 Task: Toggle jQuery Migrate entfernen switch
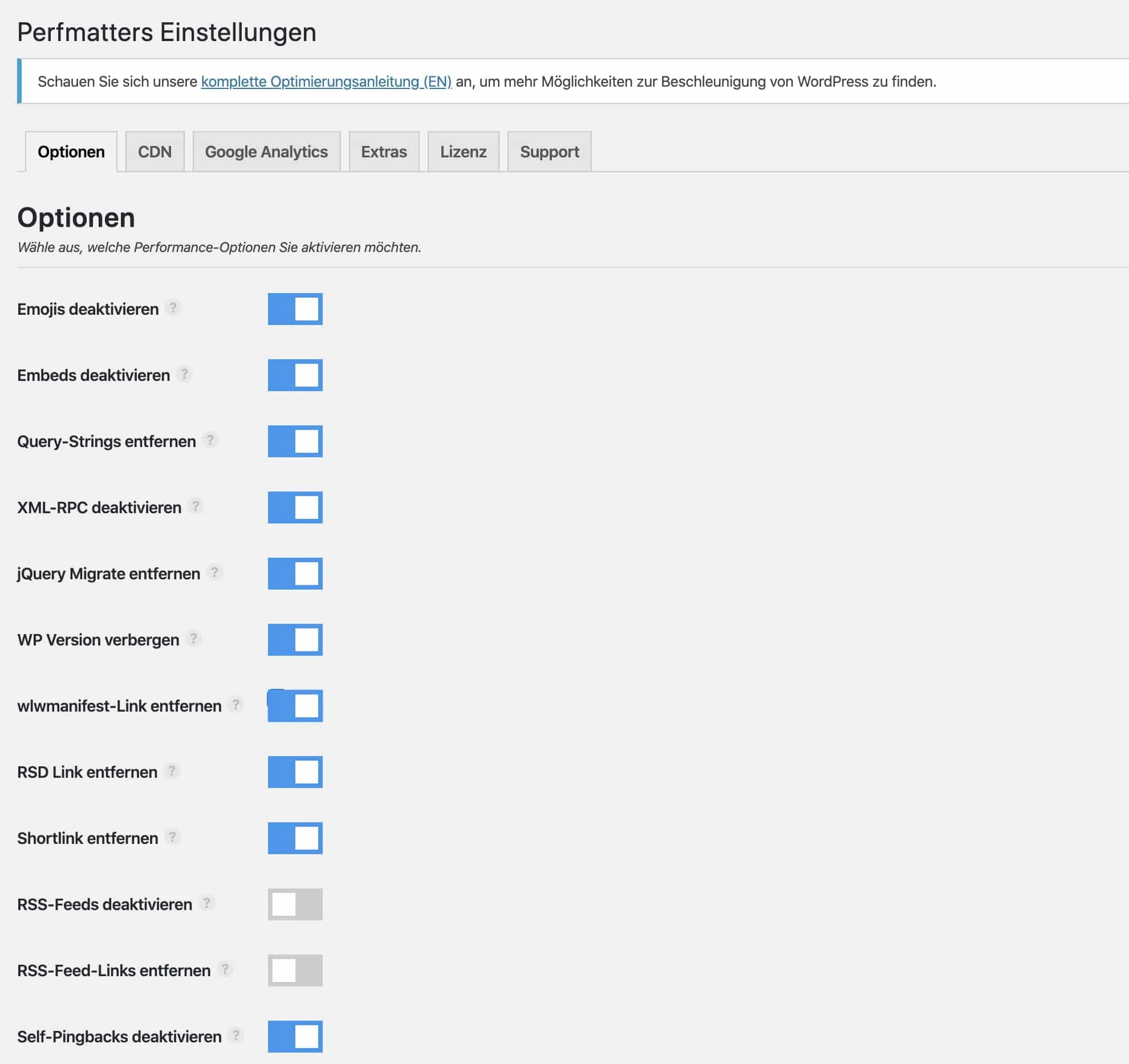coord(295,574)
